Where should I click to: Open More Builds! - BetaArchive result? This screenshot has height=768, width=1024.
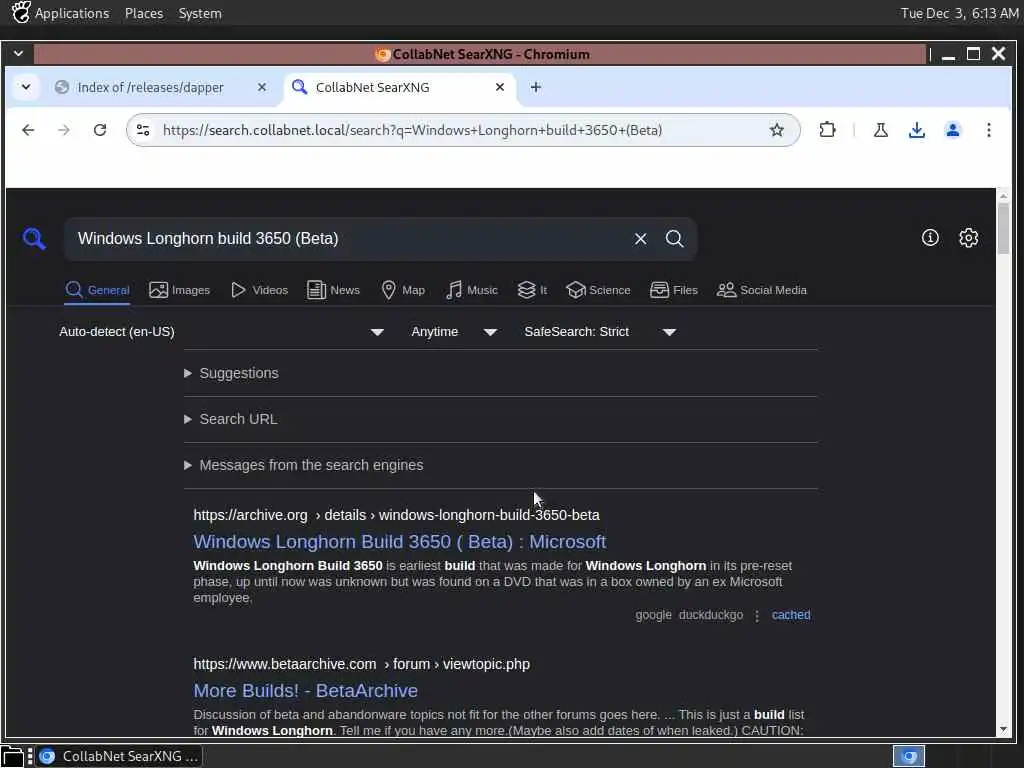coord(306,690)
